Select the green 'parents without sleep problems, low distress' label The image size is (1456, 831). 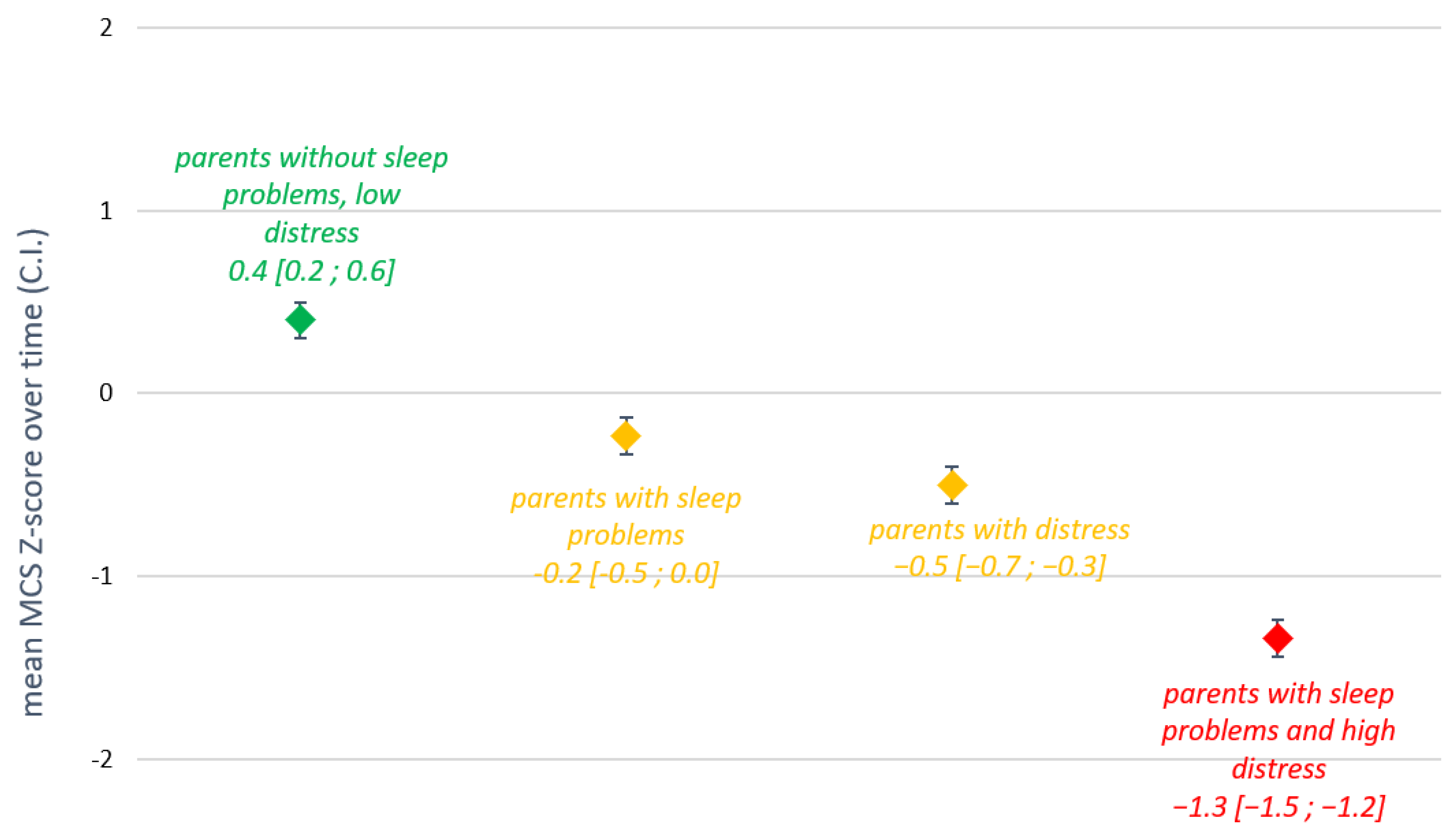tap(311, 195)
